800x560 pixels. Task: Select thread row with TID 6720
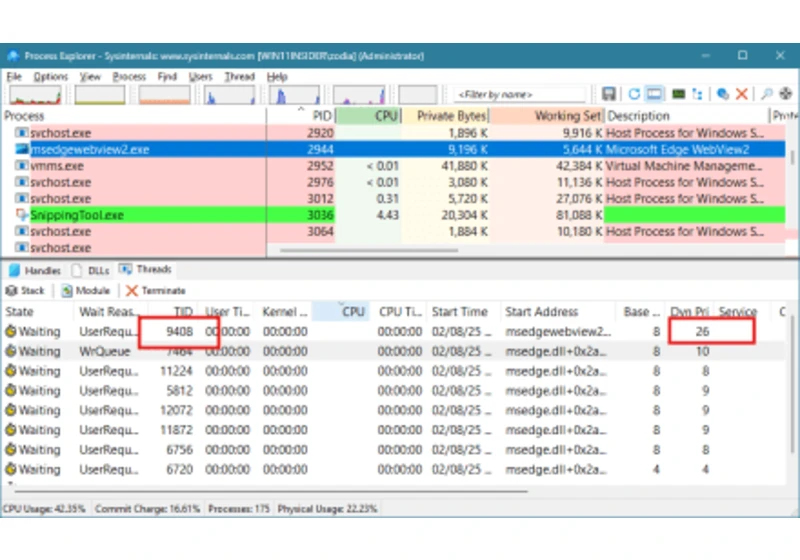coord(393,469)
